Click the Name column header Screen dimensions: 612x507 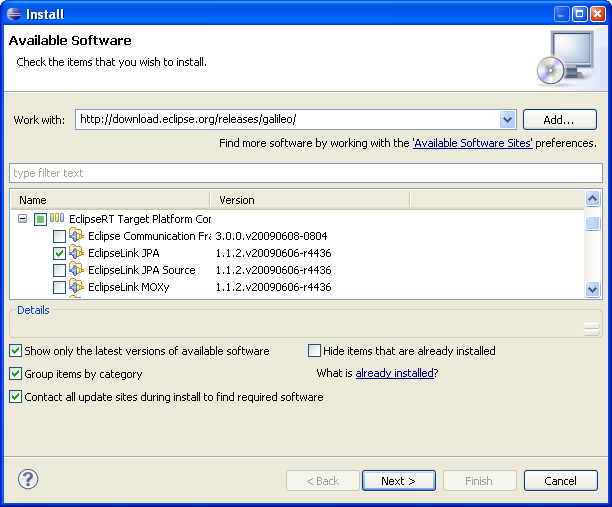pos(110,200)
